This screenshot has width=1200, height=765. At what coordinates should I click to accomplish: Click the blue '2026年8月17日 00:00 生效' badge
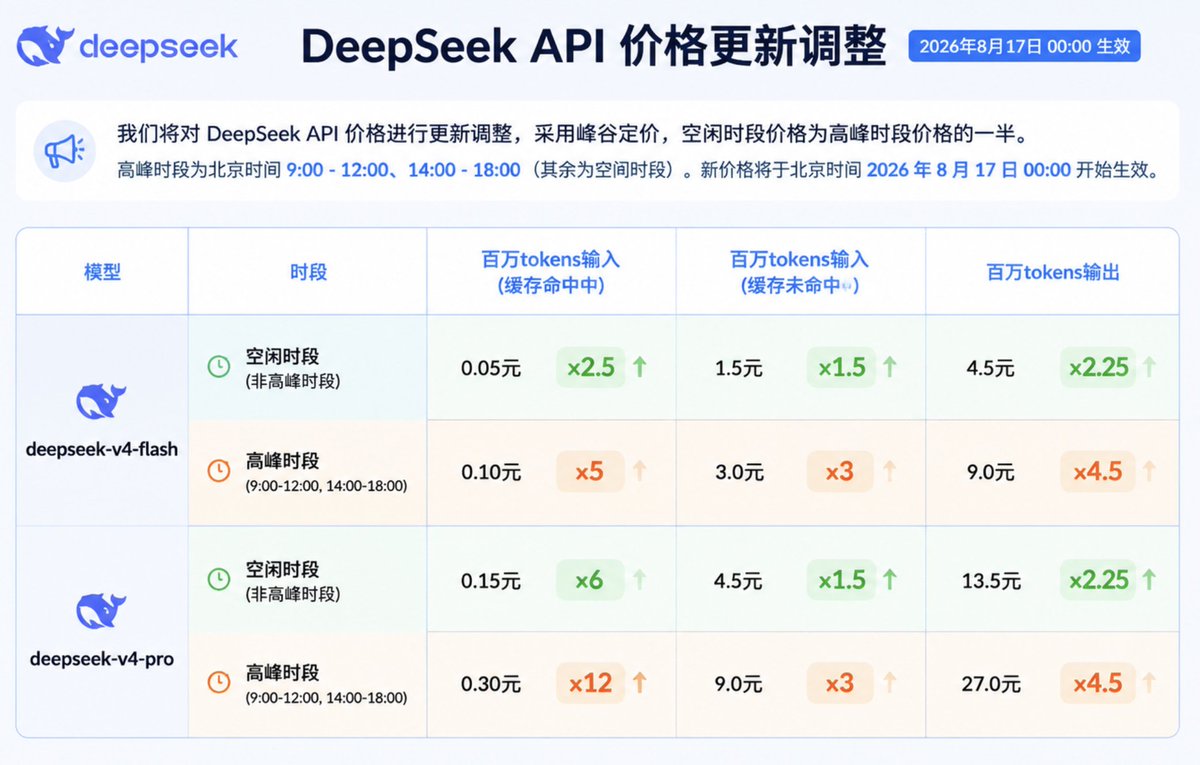pyautogui.click(x=1024, y=46)
